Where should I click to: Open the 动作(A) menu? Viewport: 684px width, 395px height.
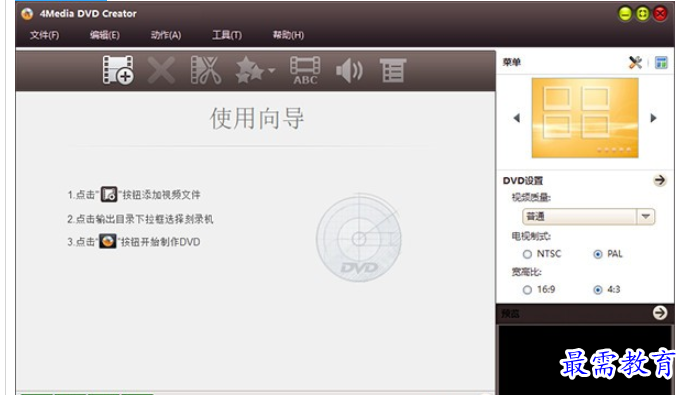click(x=166, y=35)
